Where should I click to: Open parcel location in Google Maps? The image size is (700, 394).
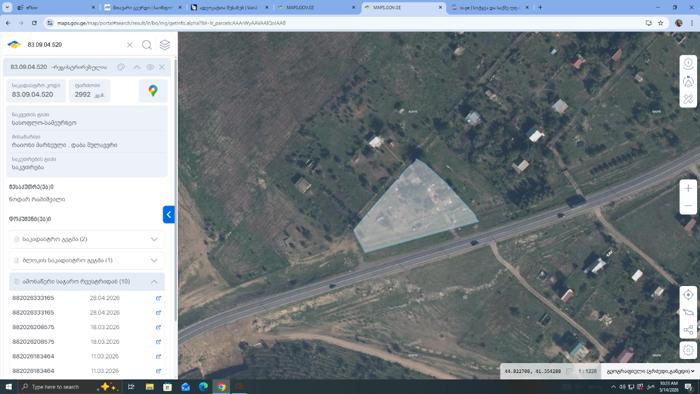[x=153, y=91]
